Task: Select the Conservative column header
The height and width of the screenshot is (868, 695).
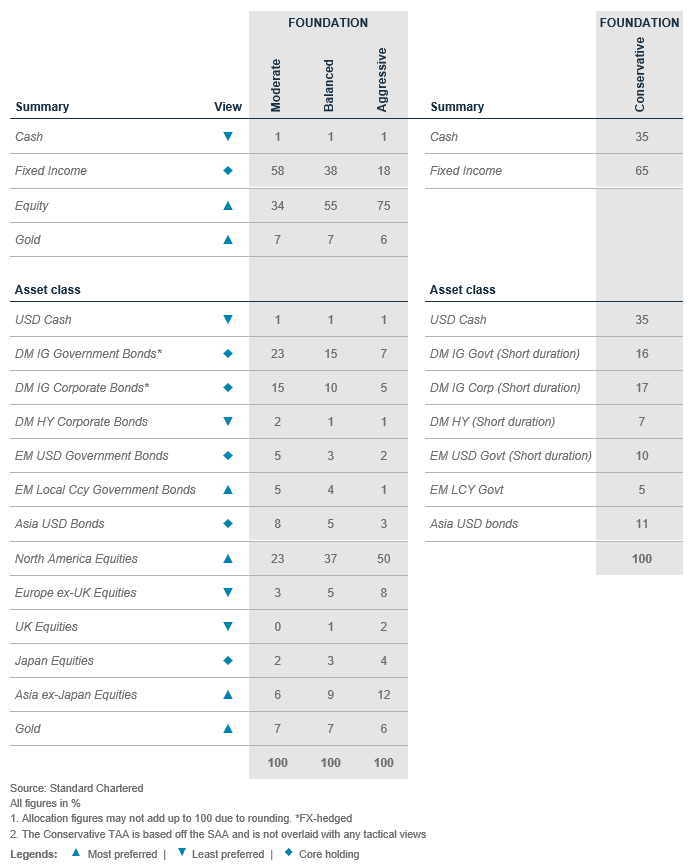Action: (640, 74)
